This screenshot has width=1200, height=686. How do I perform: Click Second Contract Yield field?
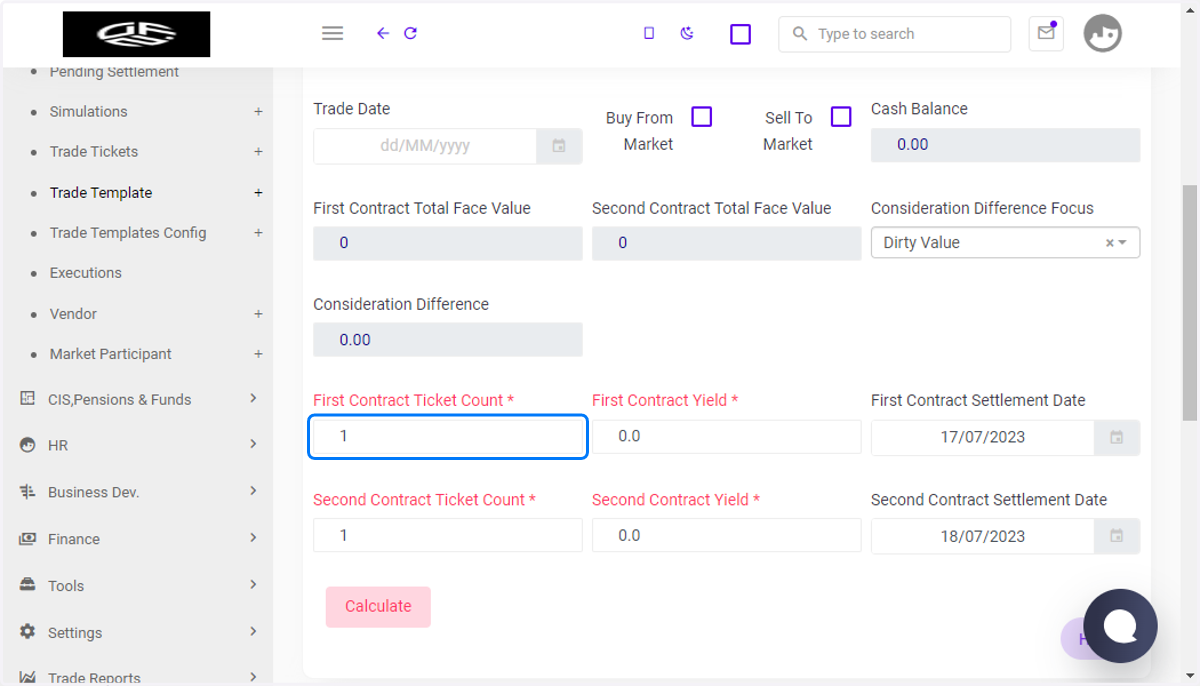tap(727, 536)
